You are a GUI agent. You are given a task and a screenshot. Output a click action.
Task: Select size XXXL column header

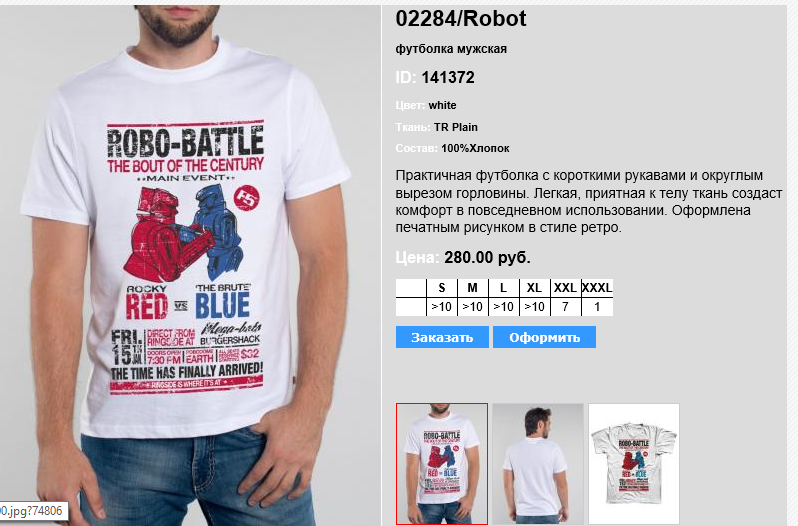coord(597,288)
